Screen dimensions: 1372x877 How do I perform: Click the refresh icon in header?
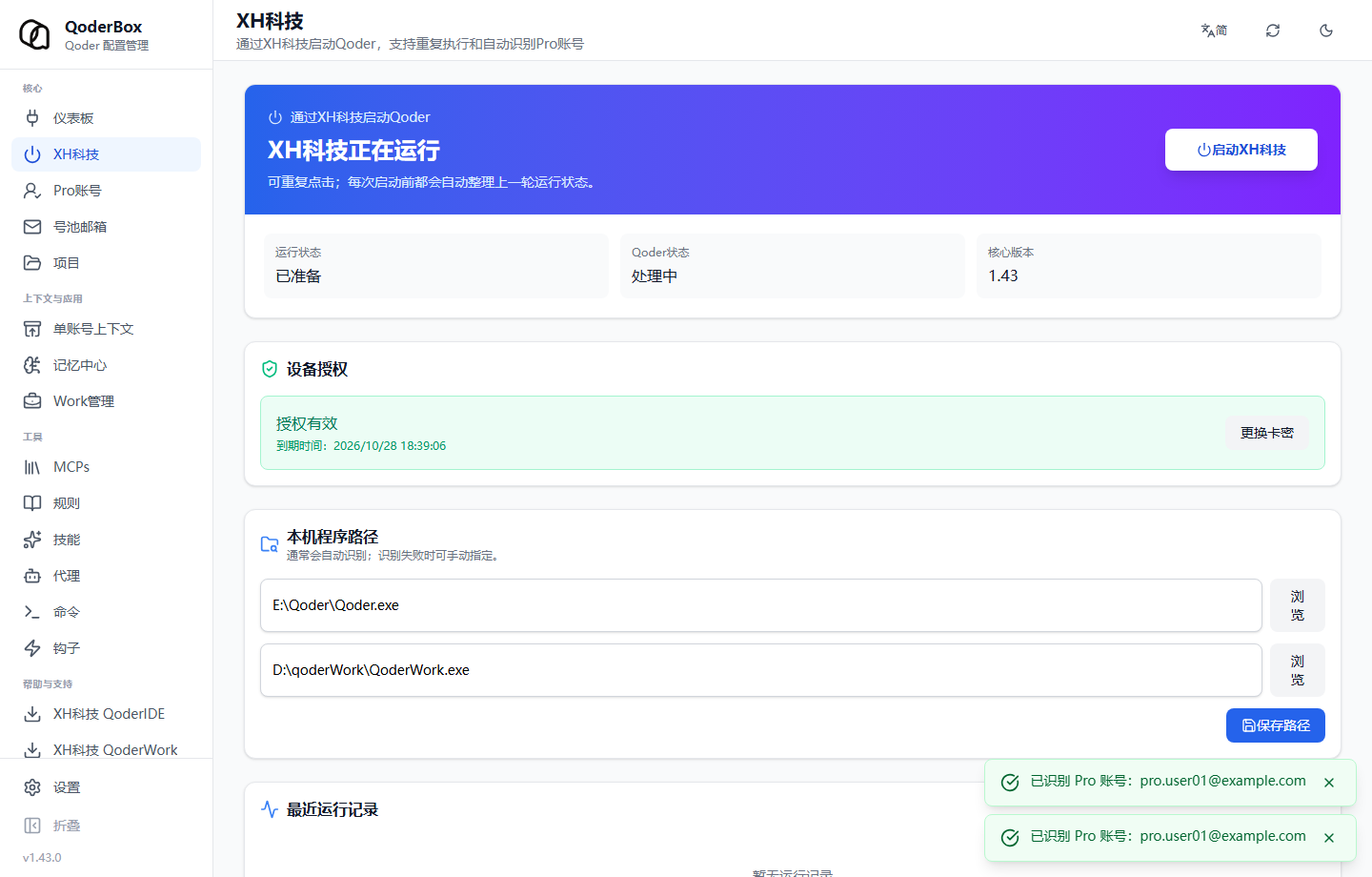(1273, 31)
